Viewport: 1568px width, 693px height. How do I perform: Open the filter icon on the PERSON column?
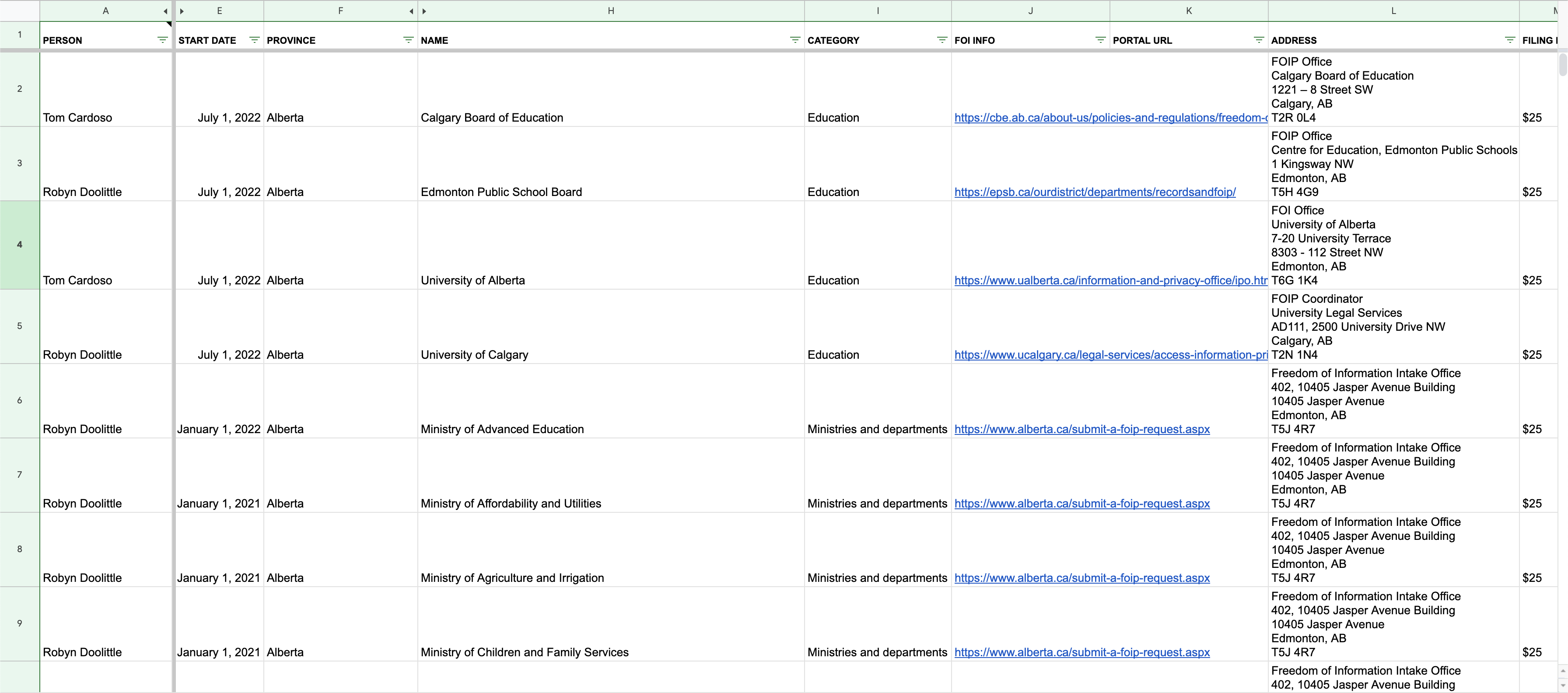pyautogui.click(x=162, y=39)
